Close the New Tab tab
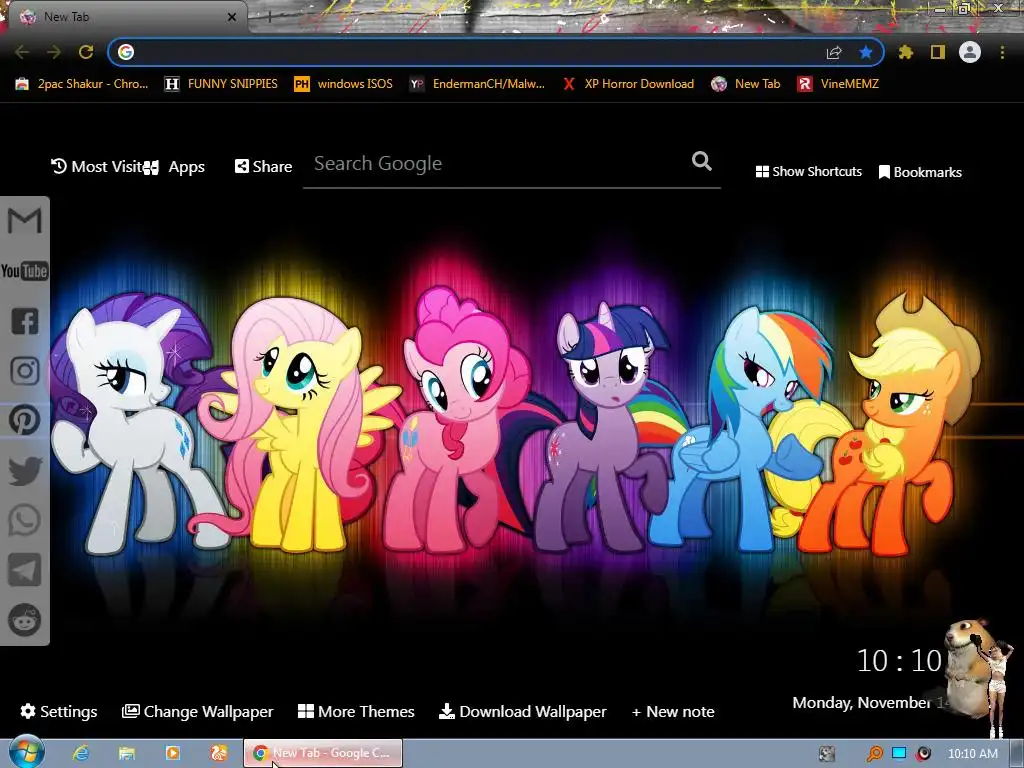 232,17
